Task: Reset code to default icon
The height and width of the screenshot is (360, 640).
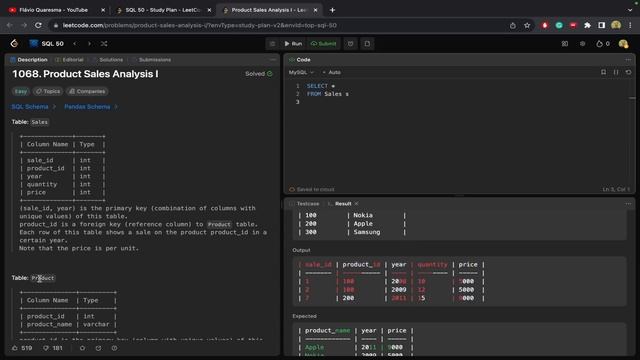Action: point(628,72)
